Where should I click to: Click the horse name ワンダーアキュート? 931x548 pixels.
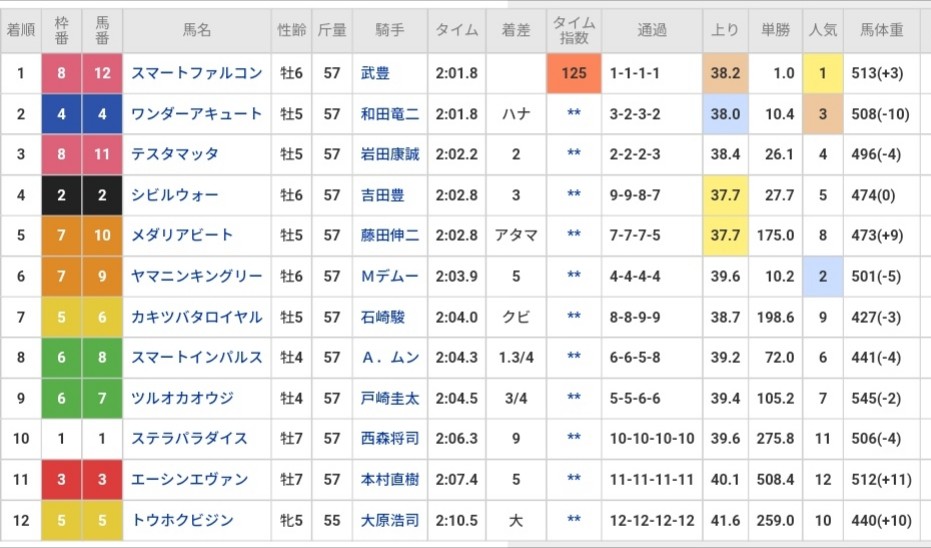196,114
